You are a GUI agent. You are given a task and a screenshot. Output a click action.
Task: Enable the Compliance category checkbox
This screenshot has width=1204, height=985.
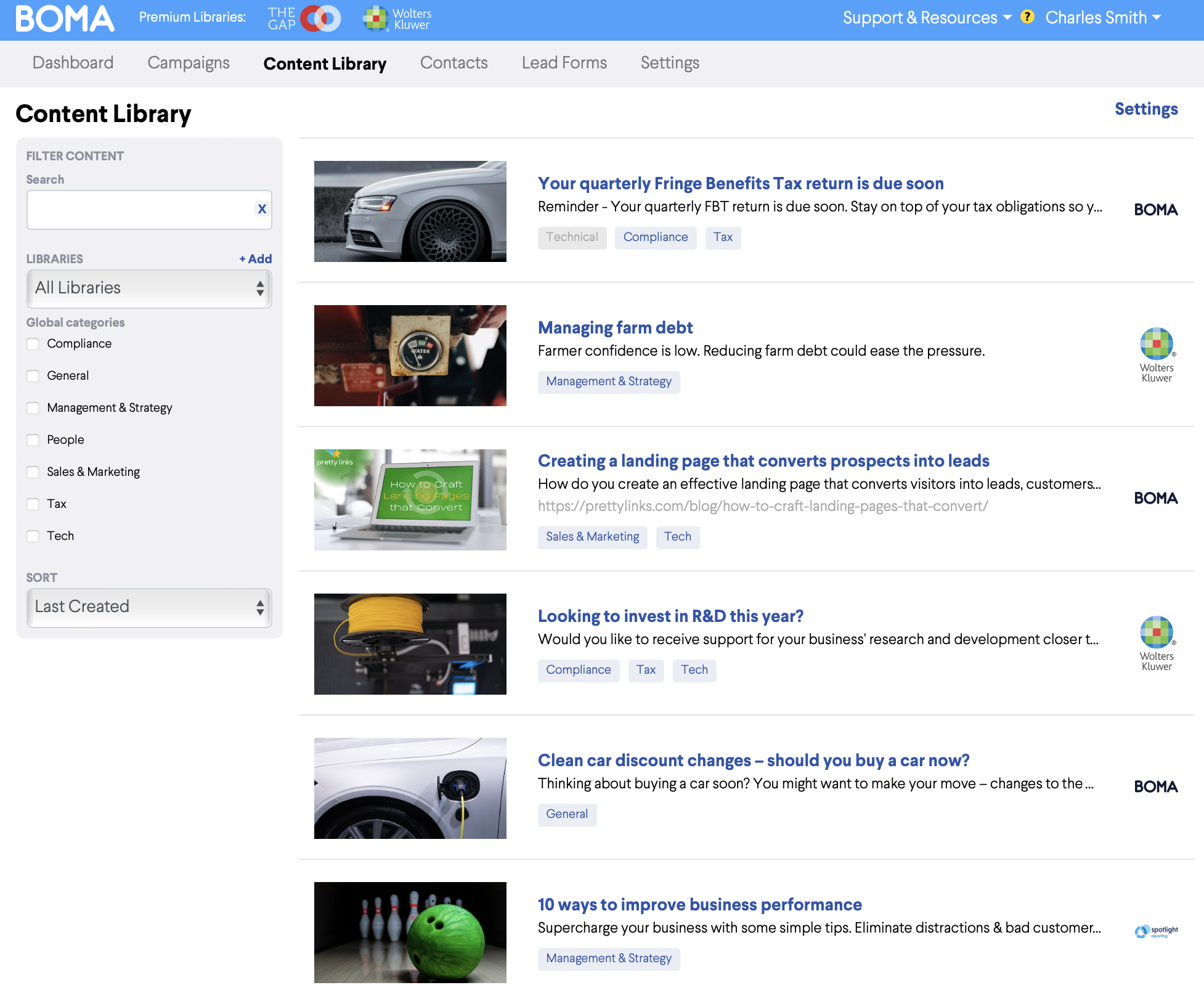click(x=33, y=344)
